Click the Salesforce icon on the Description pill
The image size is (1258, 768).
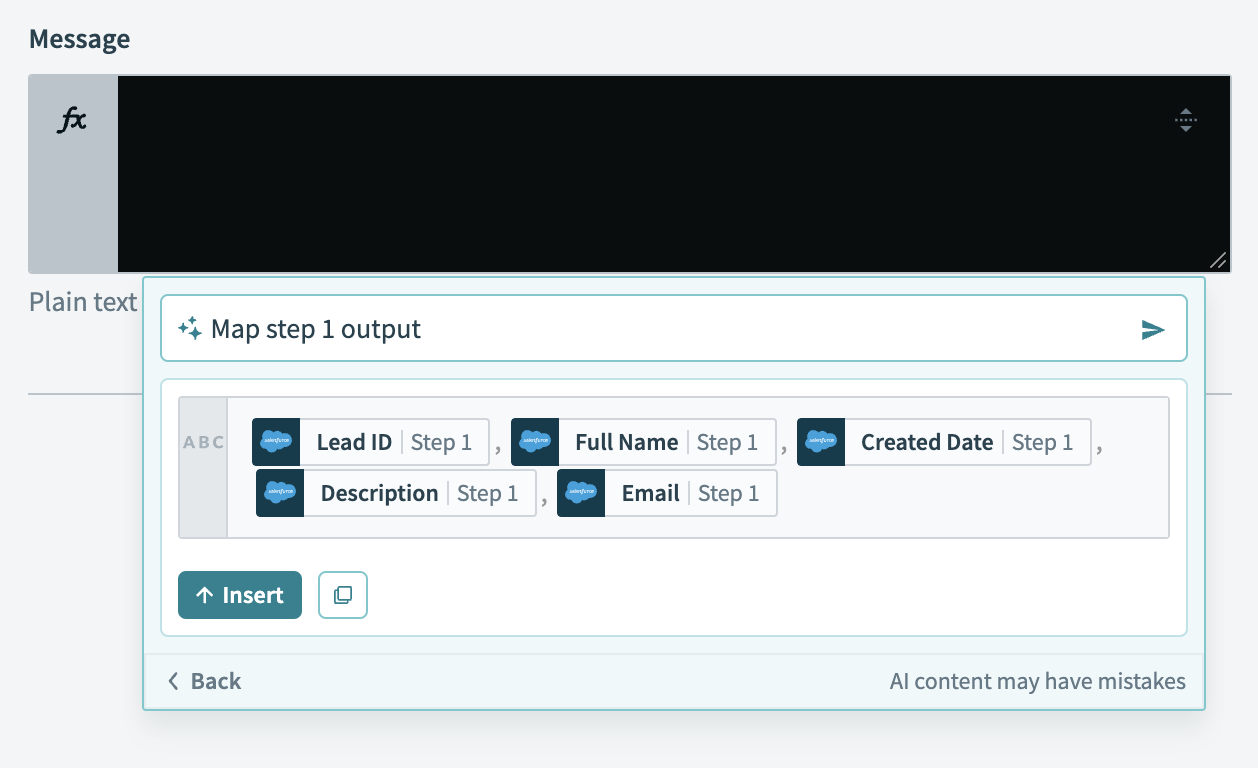[x=280, y=493]
